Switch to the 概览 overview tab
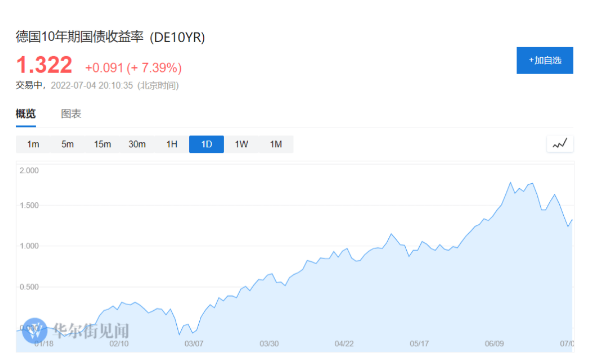The width and height of the screenshot is (592, 362). click(26, 114)
